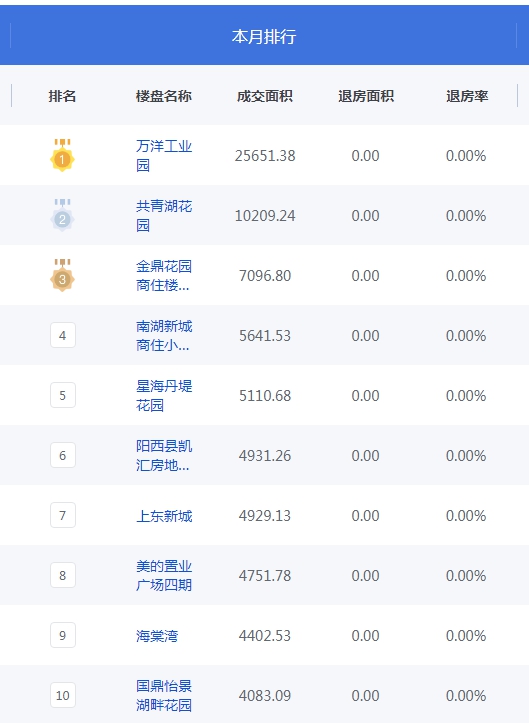Open the 万洋工业园 property link

click(164, 155)
